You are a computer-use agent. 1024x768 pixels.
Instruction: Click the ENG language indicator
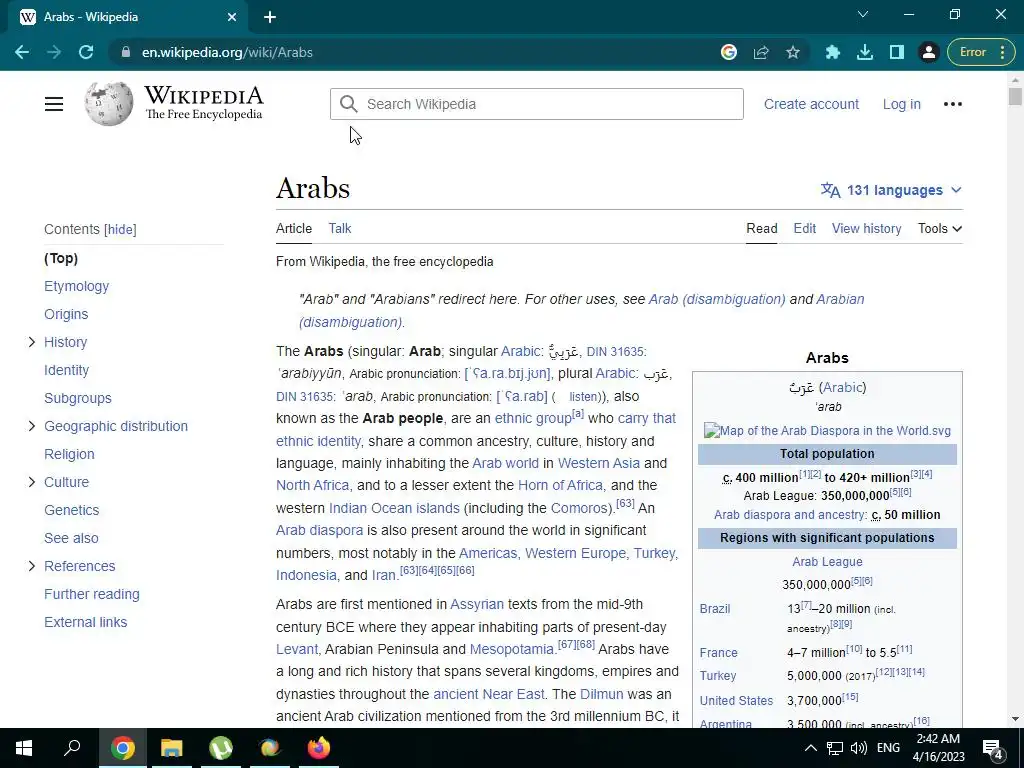[x=888, y=748]
